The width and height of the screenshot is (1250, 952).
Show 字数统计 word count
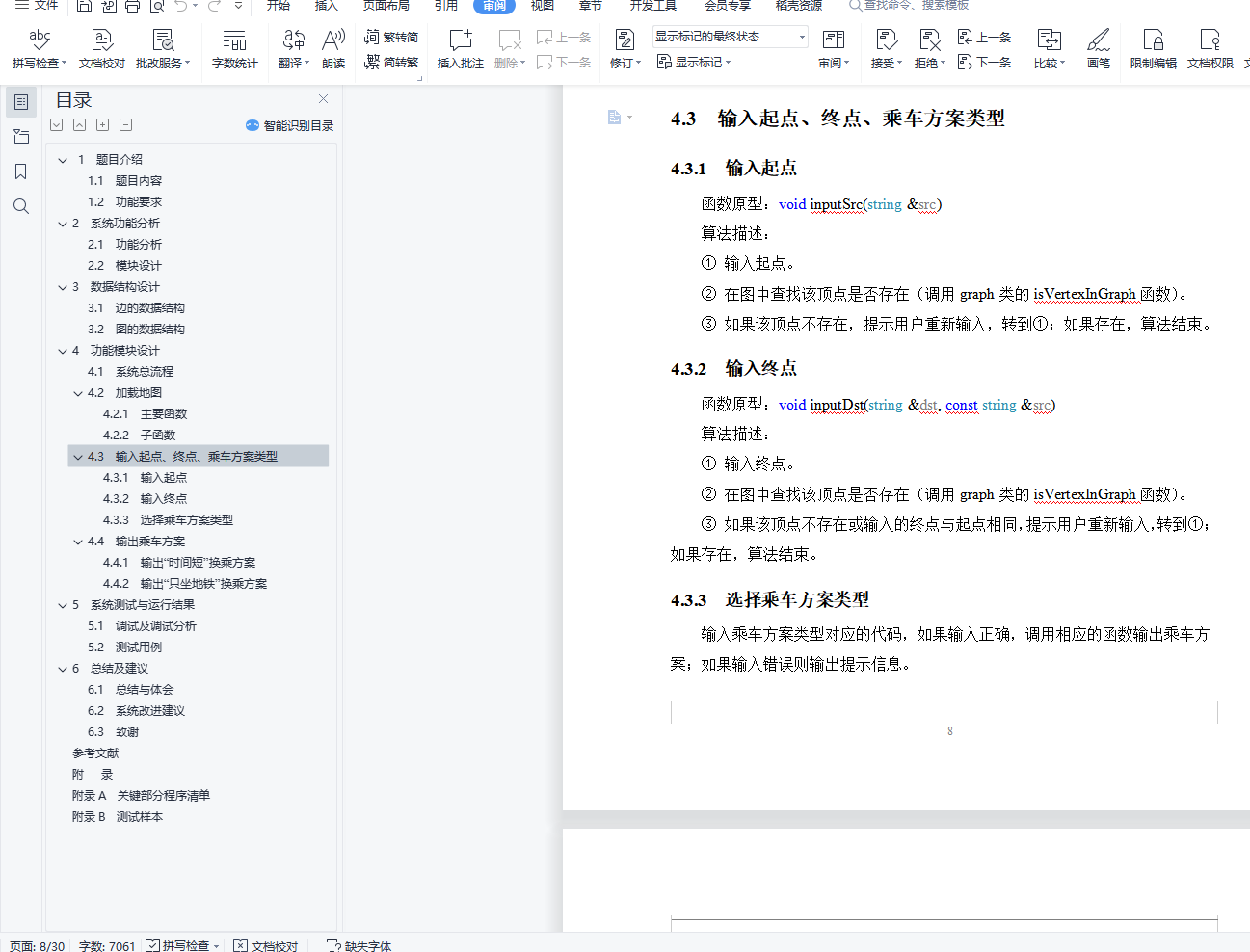point(235,49)
